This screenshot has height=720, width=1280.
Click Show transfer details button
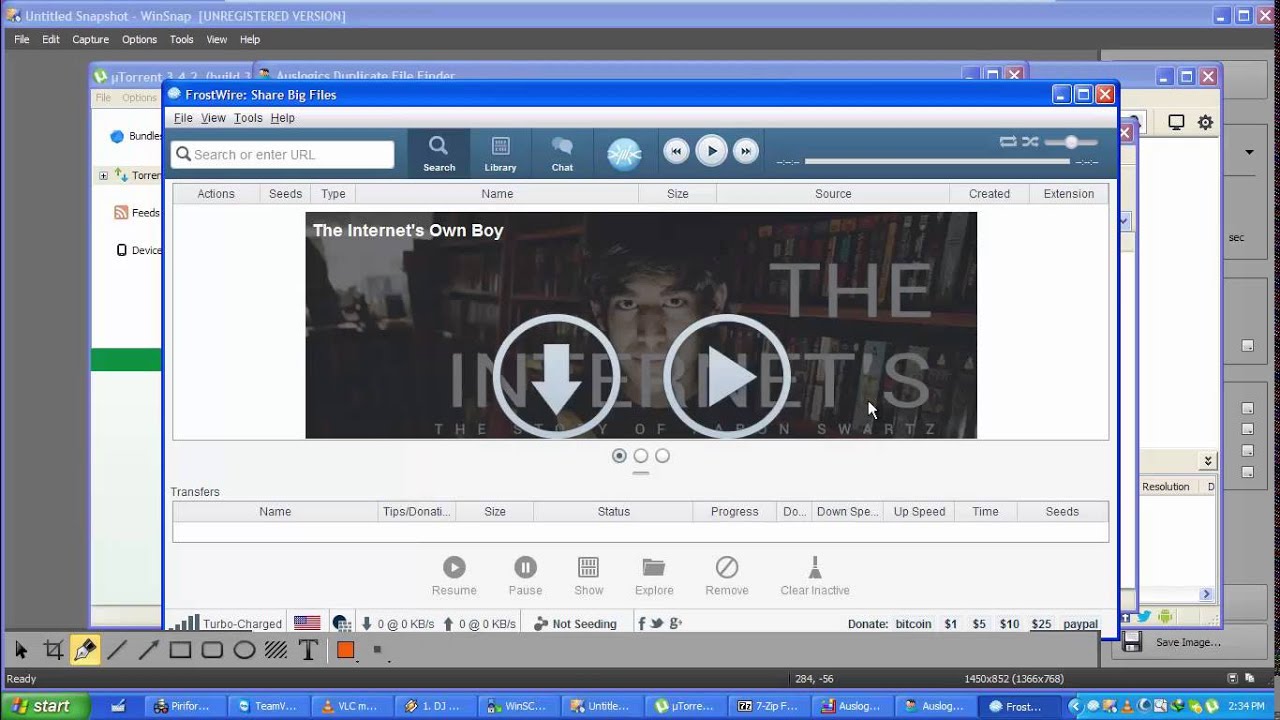click(589, 577)
